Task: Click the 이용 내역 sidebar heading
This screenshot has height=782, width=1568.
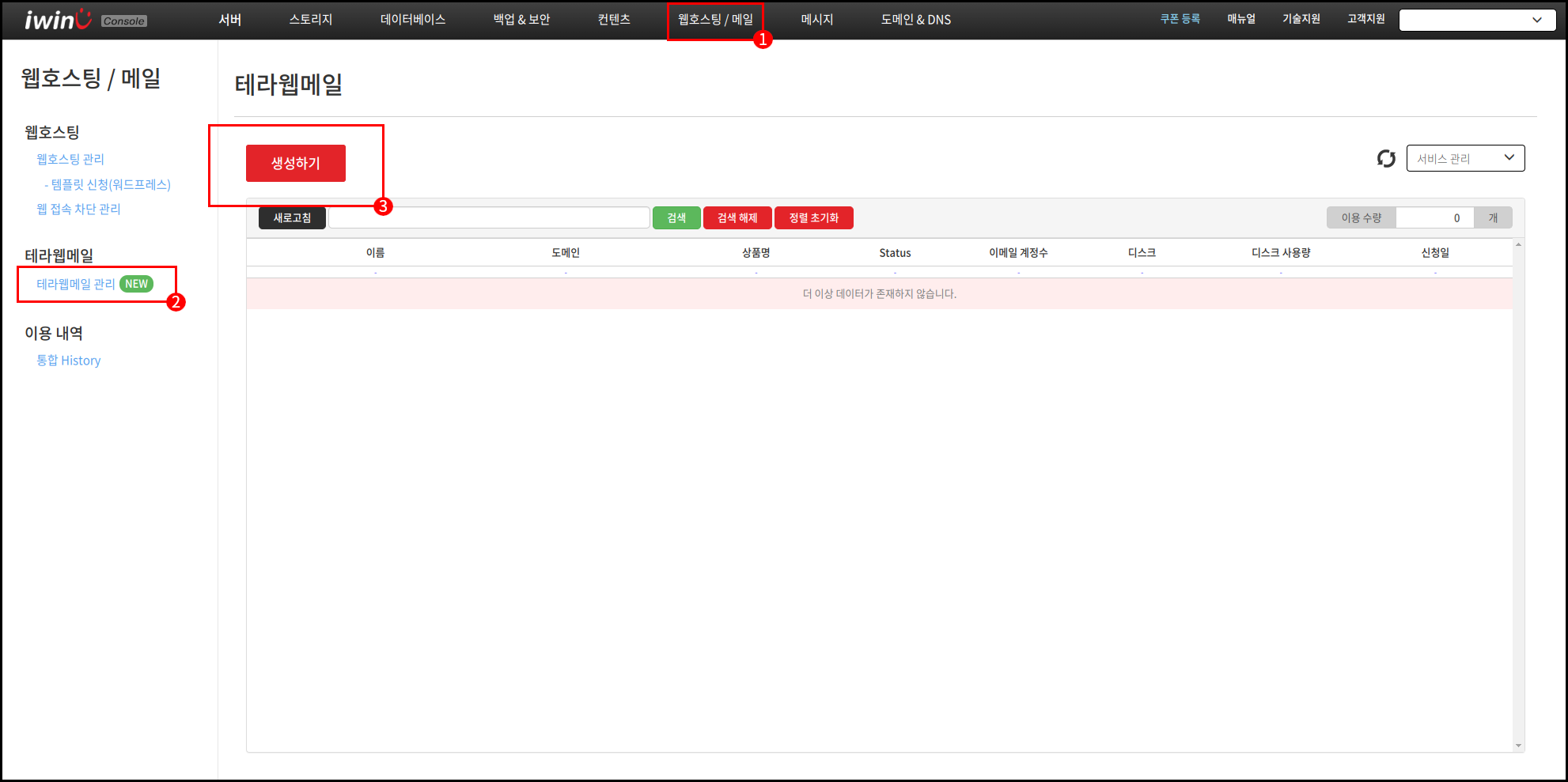Action: coord(54,334)
